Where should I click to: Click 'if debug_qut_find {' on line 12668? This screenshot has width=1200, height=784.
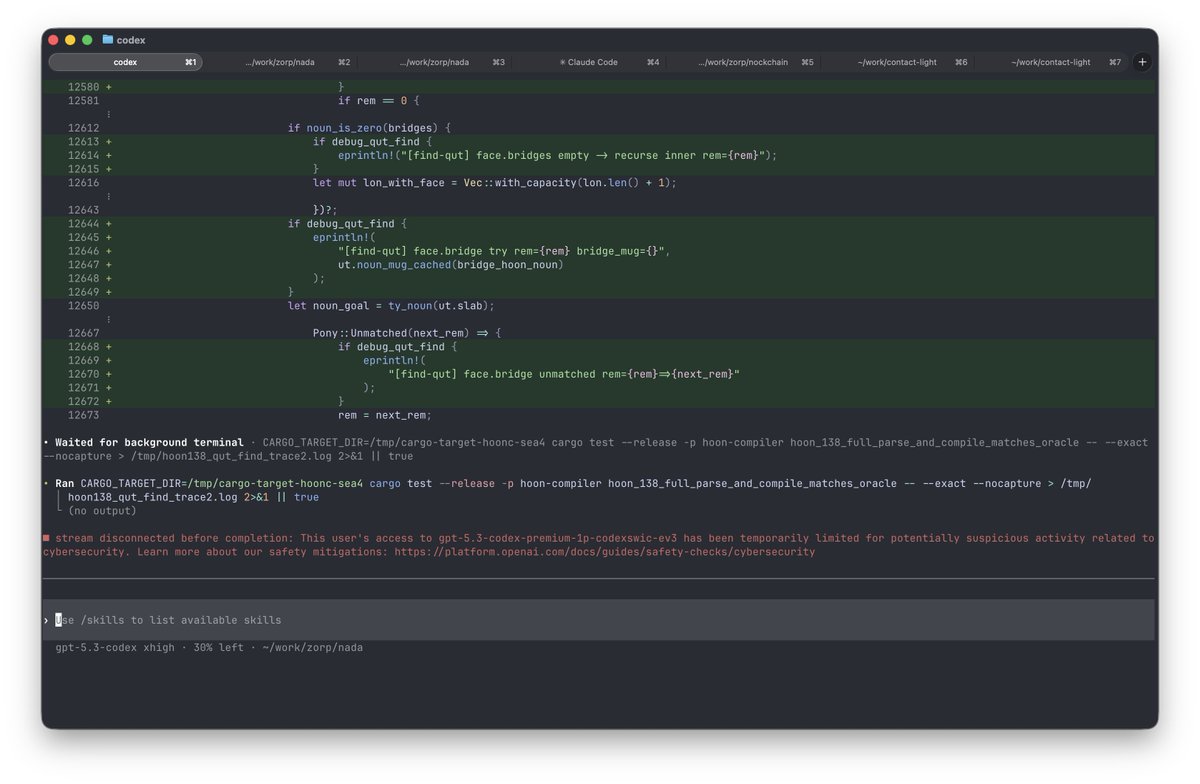click(397, 347)
